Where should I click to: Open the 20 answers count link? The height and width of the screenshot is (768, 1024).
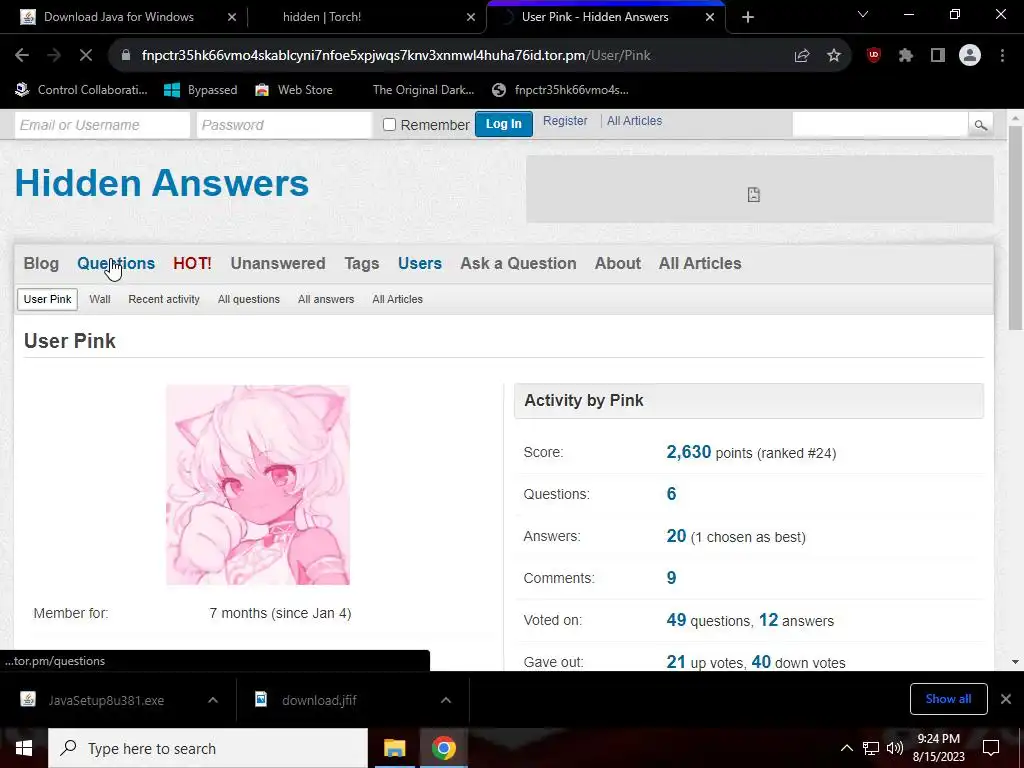coord(676,536)
